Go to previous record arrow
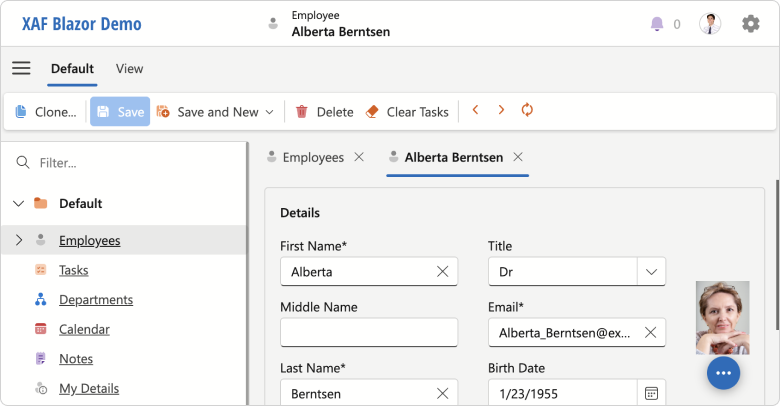Image resolution: width=780 pixels, height=406 pixels. point(476,111)
